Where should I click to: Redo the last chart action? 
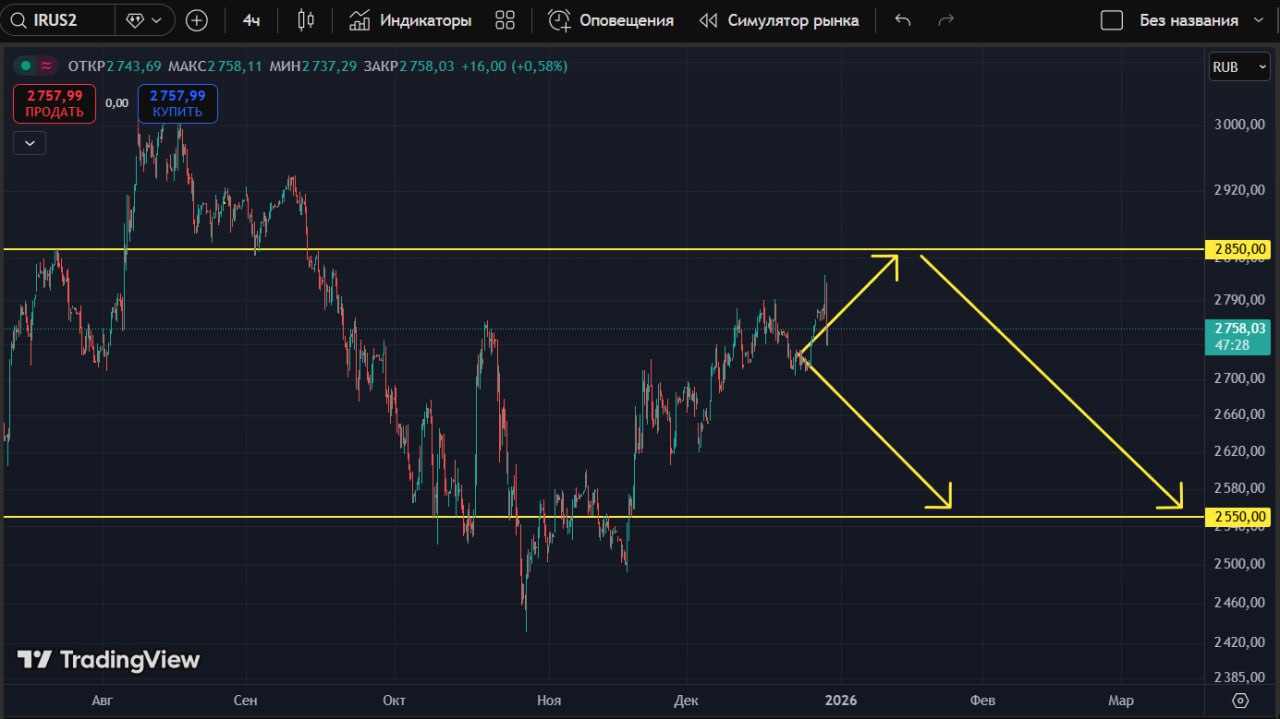pyautogui.click(x=946, y=20)
